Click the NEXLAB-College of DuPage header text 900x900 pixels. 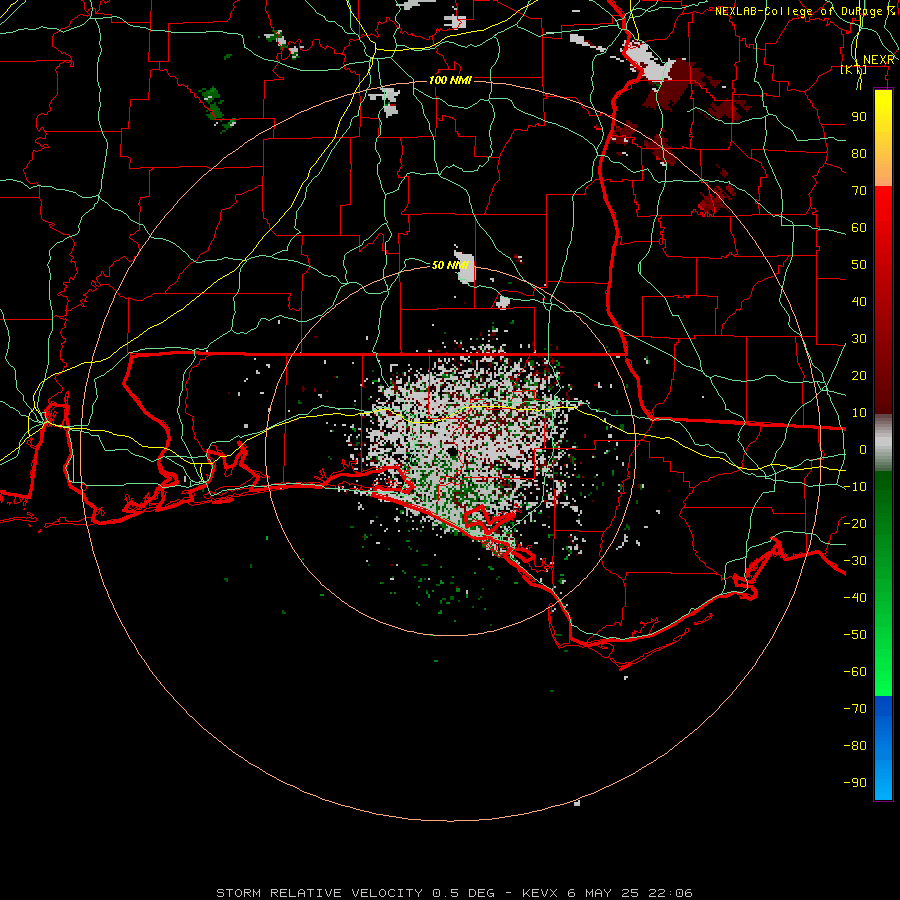pos(804,11)
